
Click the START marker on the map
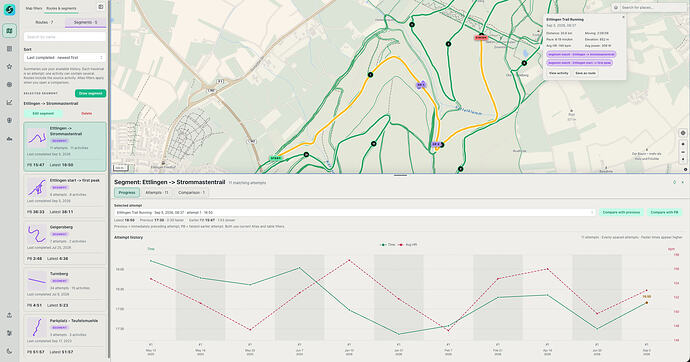275,158
